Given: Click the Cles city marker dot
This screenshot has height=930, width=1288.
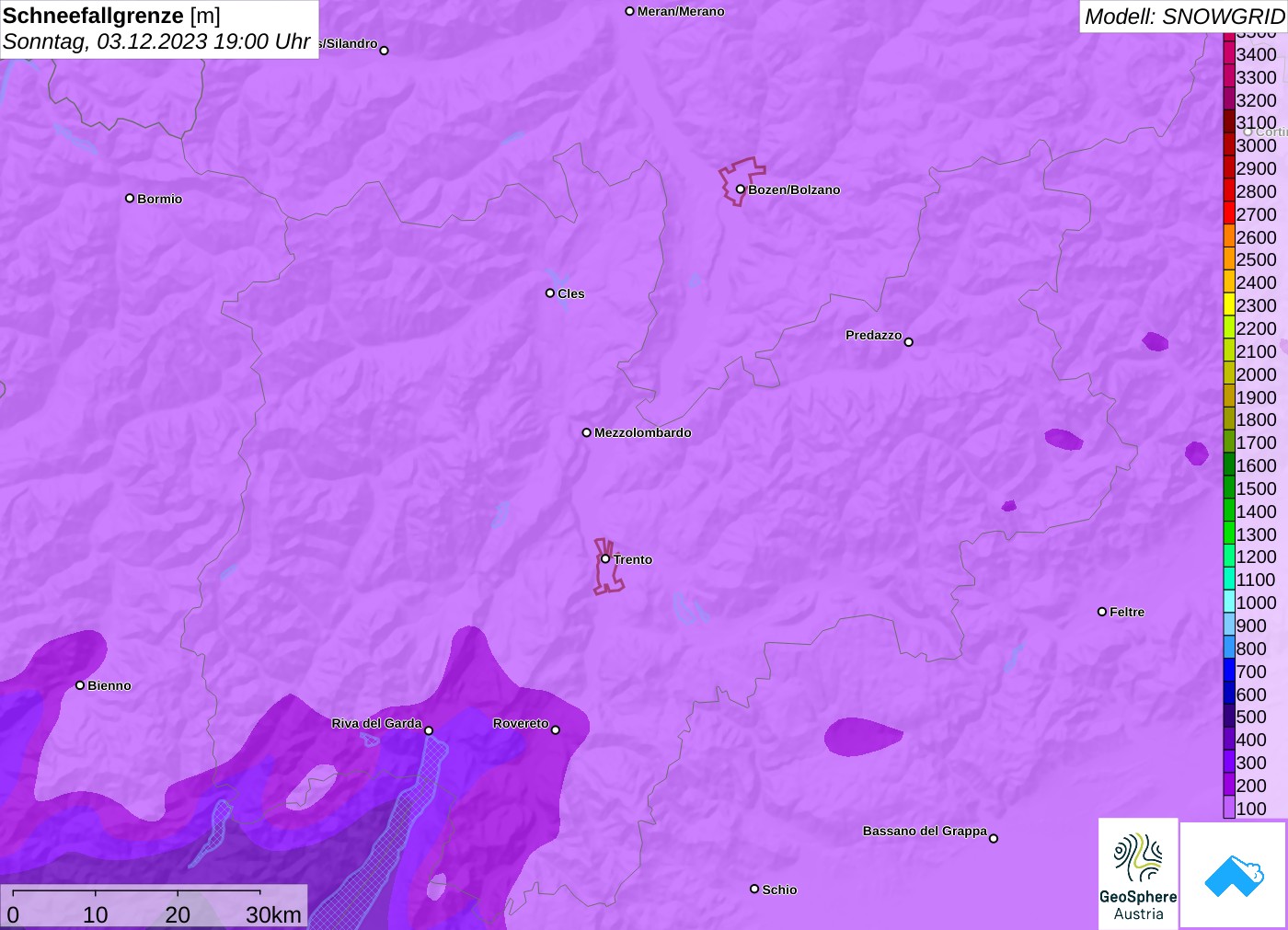Looking at the screenshot, I should click(x=550, y=293).
